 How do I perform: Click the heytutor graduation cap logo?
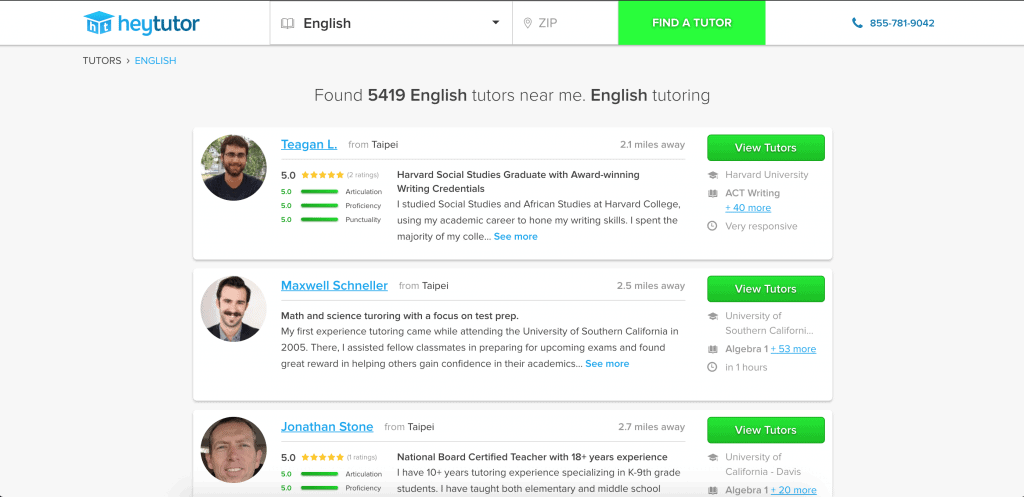99,23
